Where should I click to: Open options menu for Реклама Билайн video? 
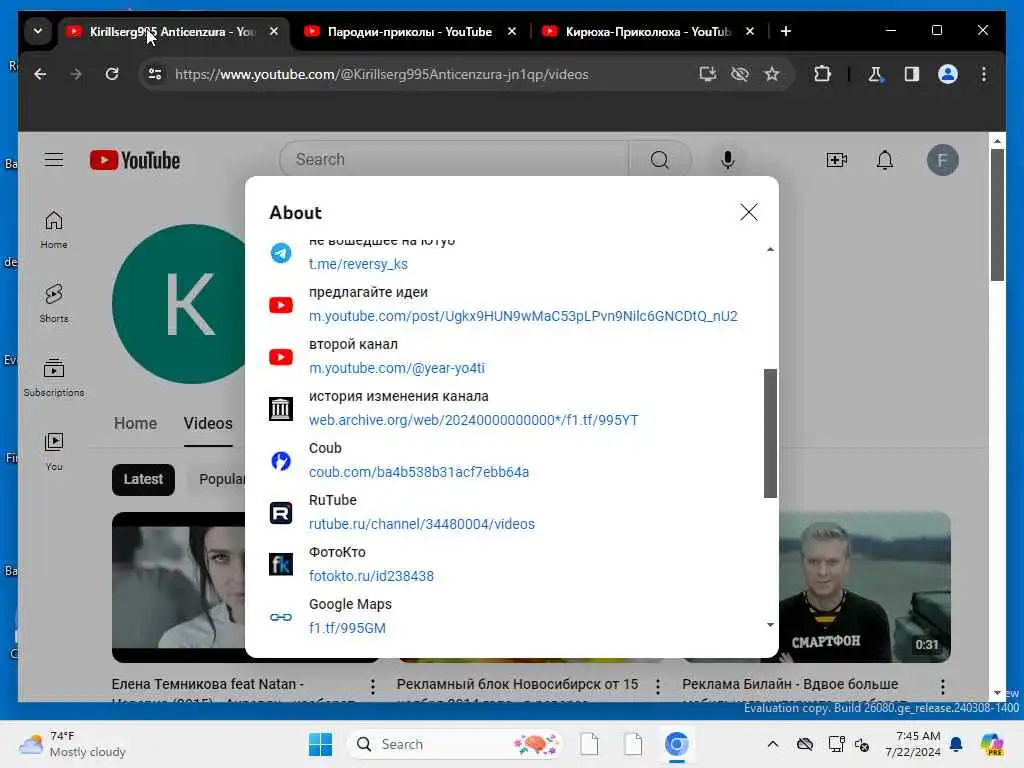pos(942,686)
